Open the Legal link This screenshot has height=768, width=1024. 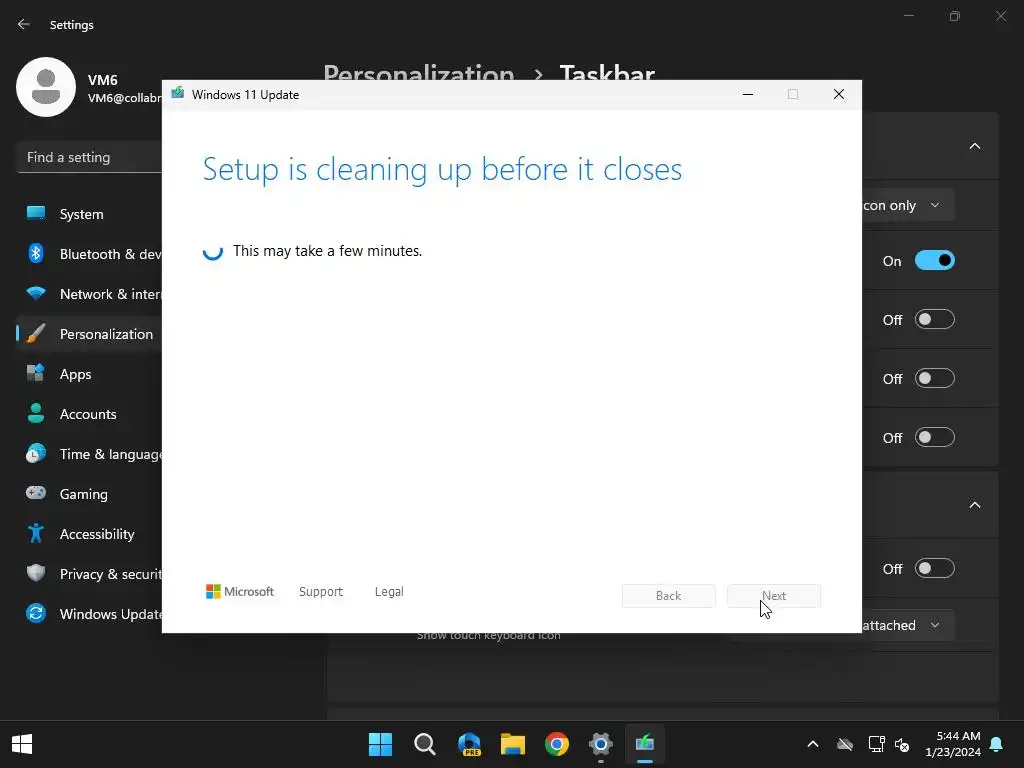[x=389, y=591]
